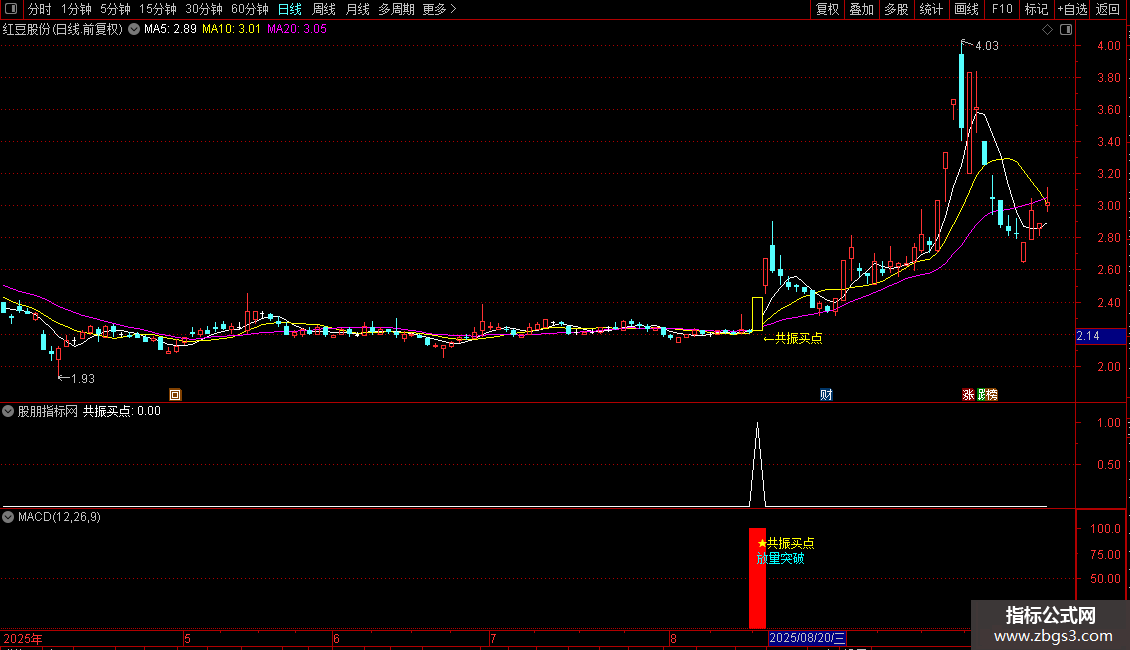Select the 60分钟 period tab
This screenshot has height=650, width=1130.
250,9
